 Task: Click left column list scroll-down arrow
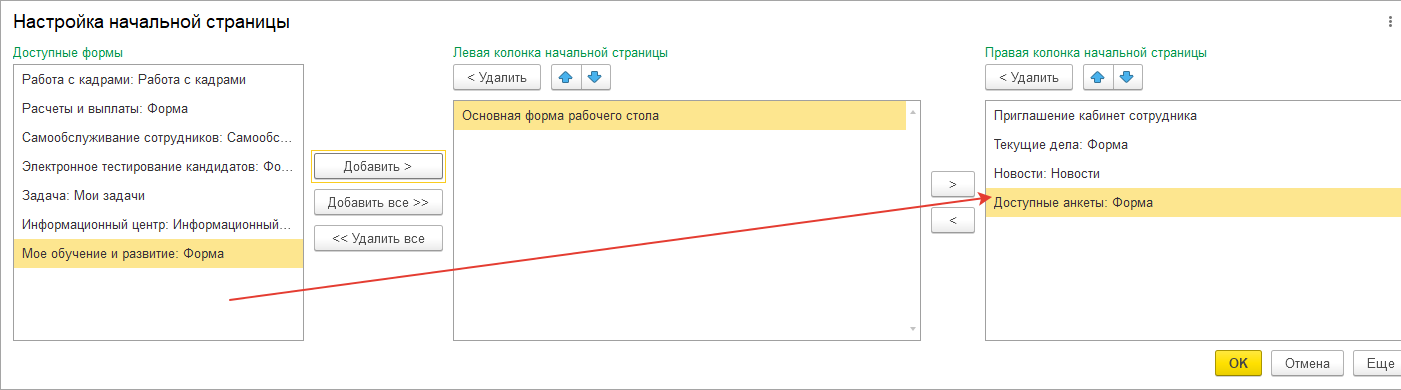913,329
